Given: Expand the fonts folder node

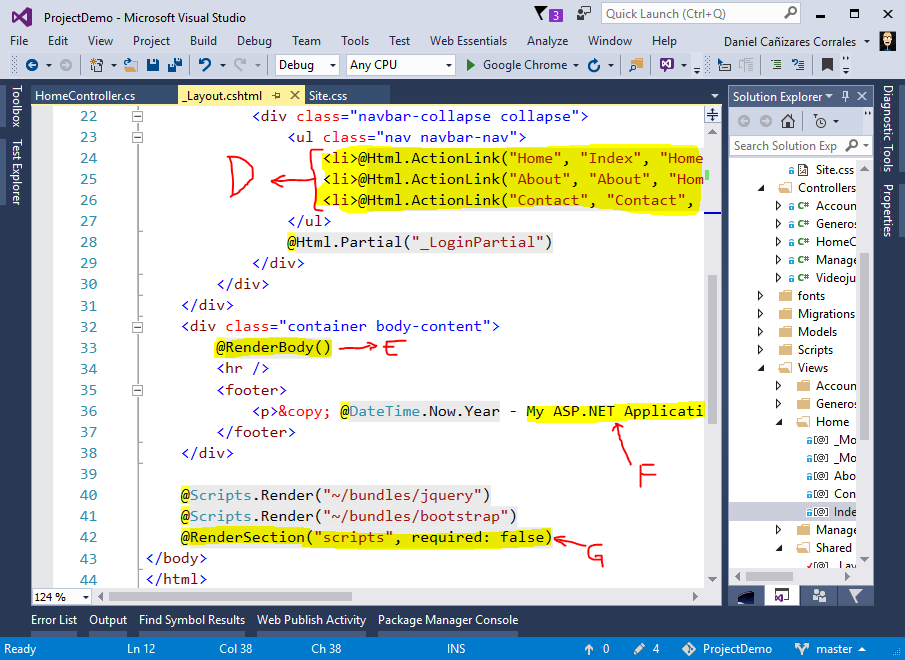Looking at the screenshot, I should pyautogui.click(x=761, y=296).
